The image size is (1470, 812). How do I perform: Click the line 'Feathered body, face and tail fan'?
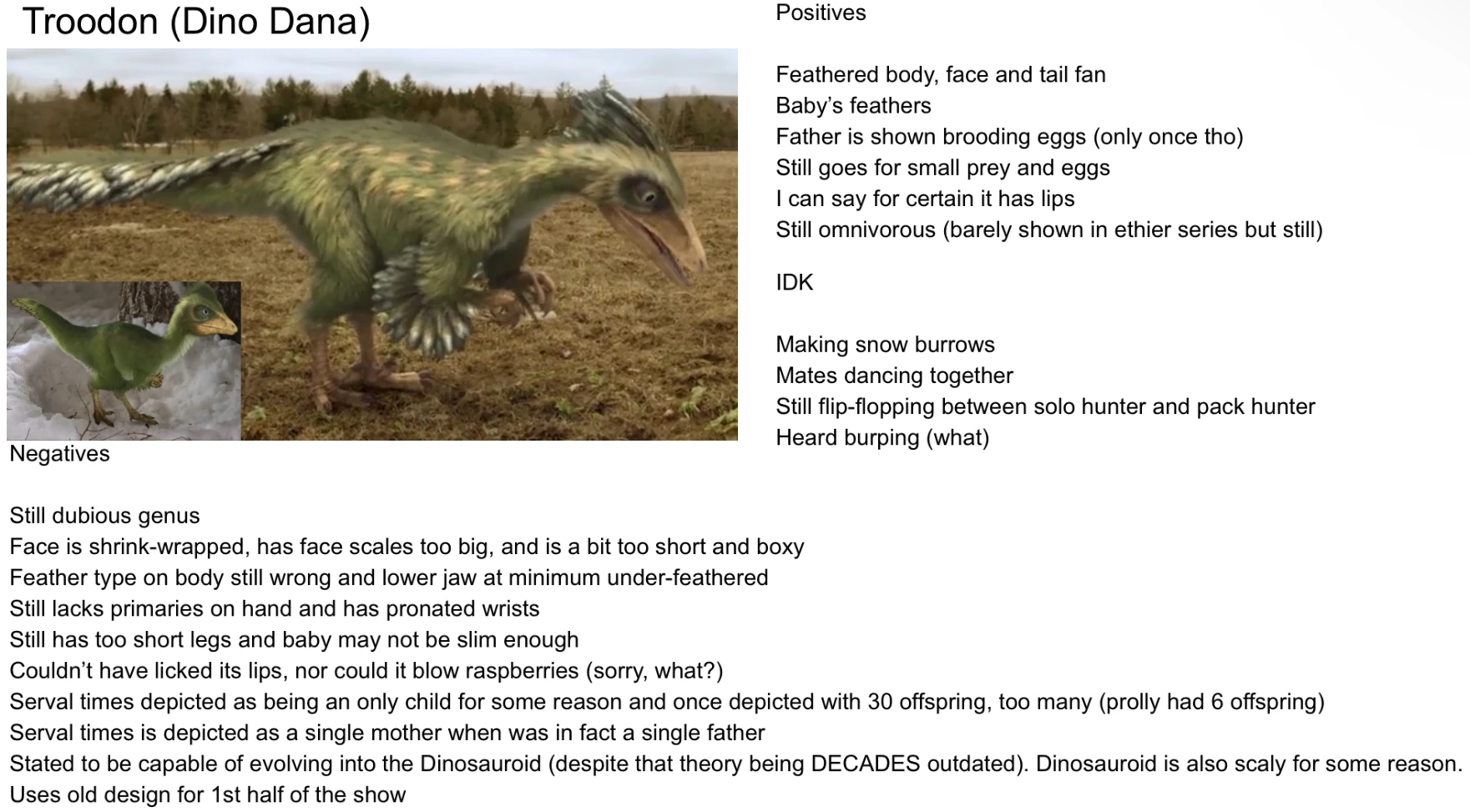940,75
